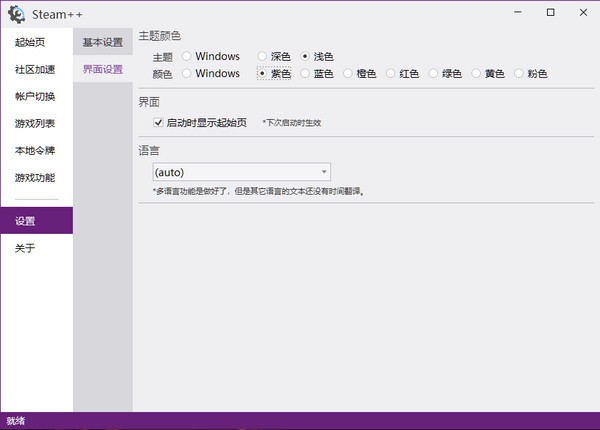Switch to the 基本设置 tab
Screen dimensions: 600x430
pyautogui.click(x=103, y=43)
